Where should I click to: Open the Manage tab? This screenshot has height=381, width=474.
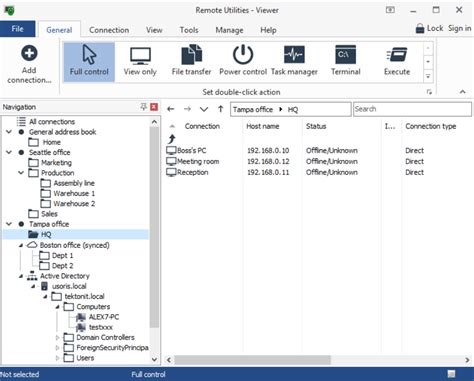[x=229, y=30]
